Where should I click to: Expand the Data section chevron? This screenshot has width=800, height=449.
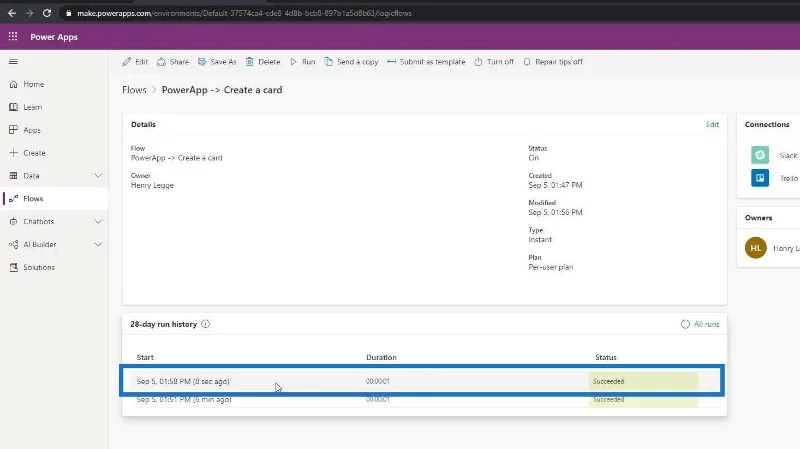[x=98, y=176]
